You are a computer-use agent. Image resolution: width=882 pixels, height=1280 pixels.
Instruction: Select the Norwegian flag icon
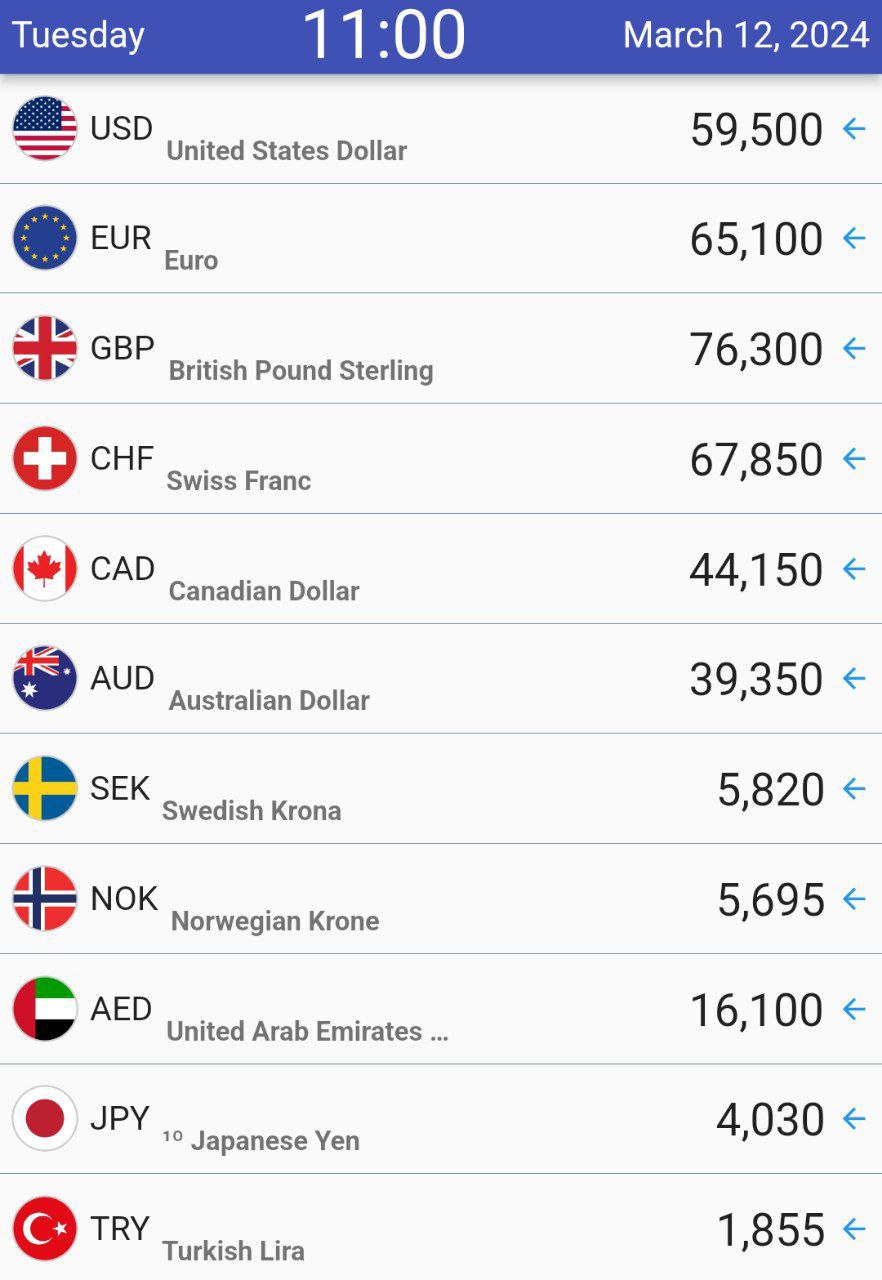pos(45,898)
